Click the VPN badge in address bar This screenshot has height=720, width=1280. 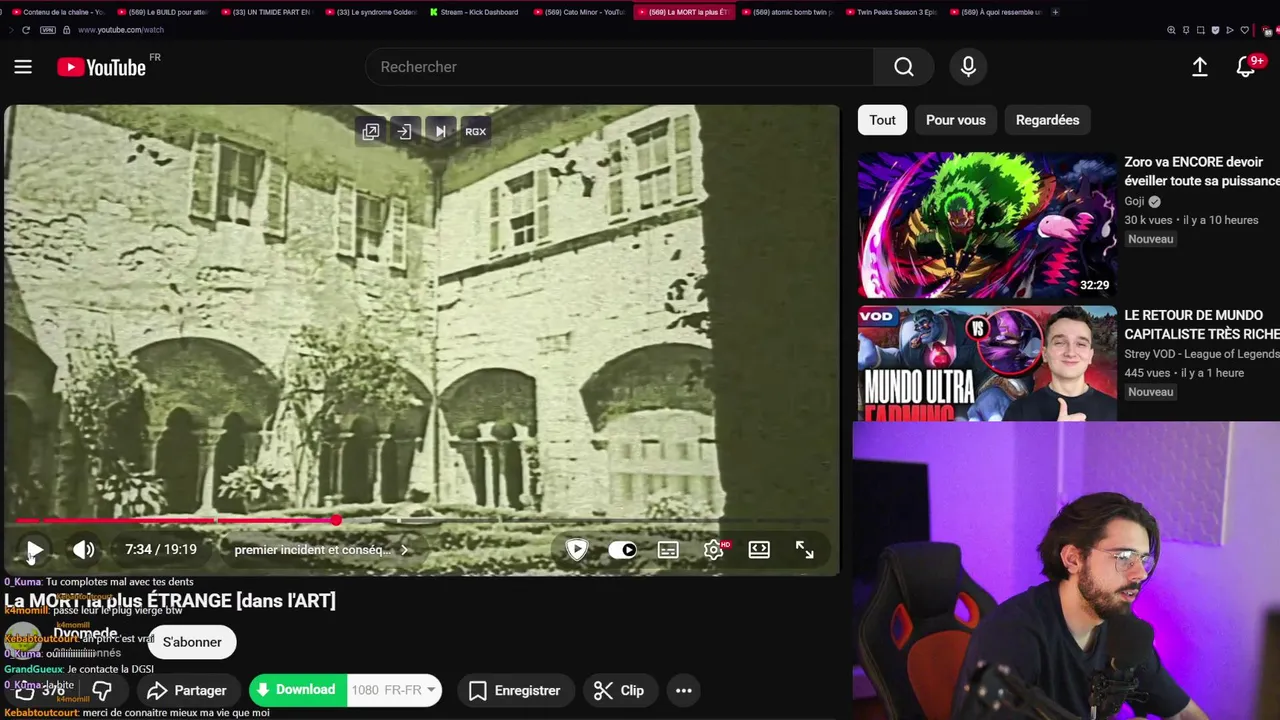[x=47, y=30]
